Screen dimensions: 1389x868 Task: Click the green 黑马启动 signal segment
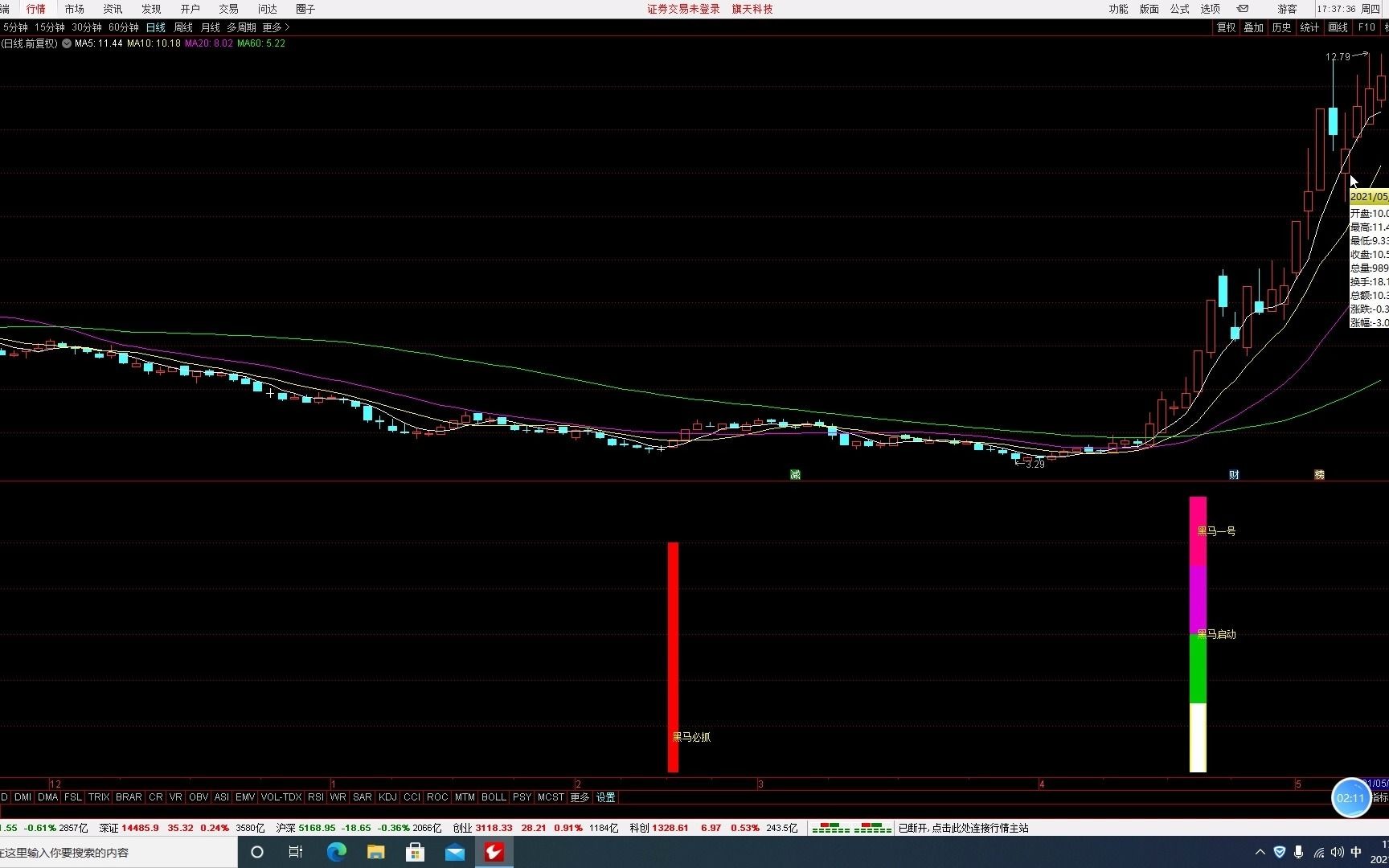[1198, 669]
